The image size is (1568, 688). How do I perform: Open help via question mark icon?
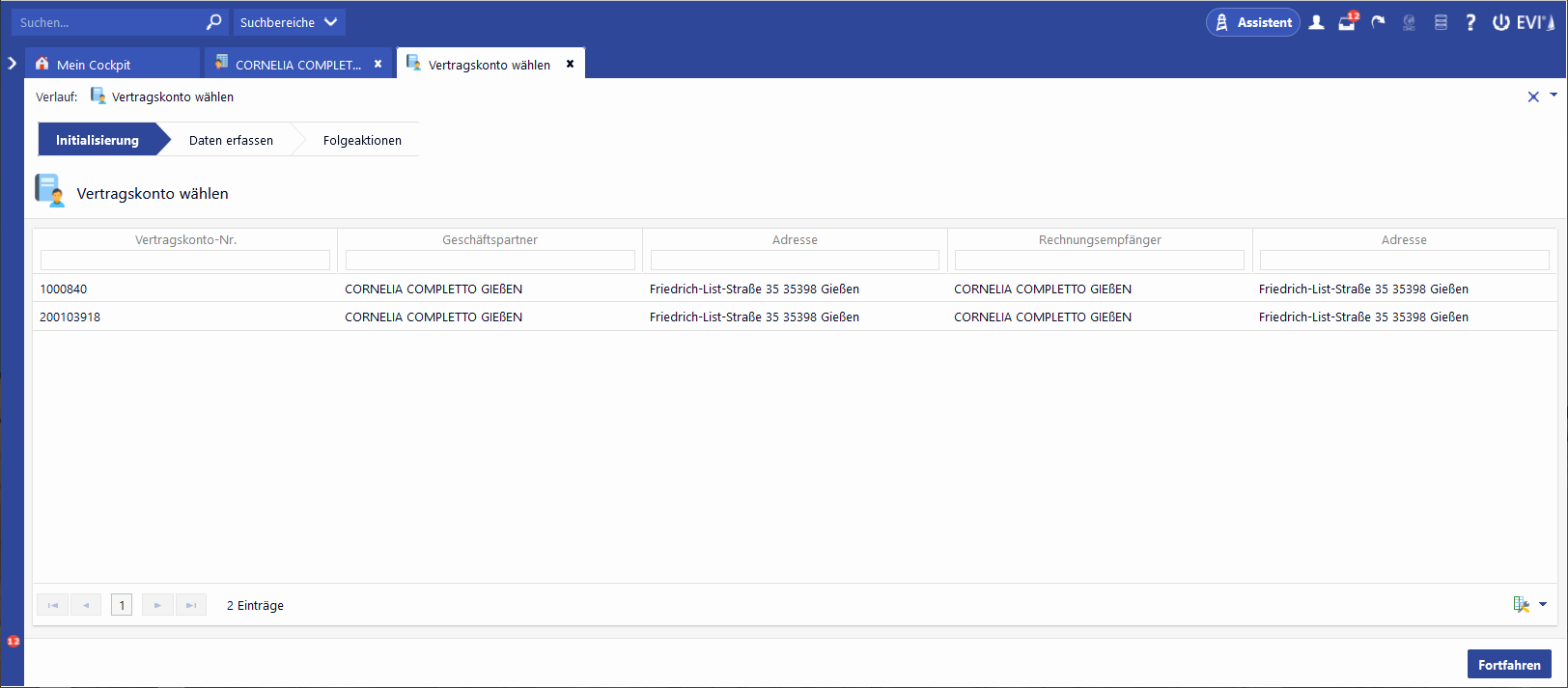(1470, 22)
